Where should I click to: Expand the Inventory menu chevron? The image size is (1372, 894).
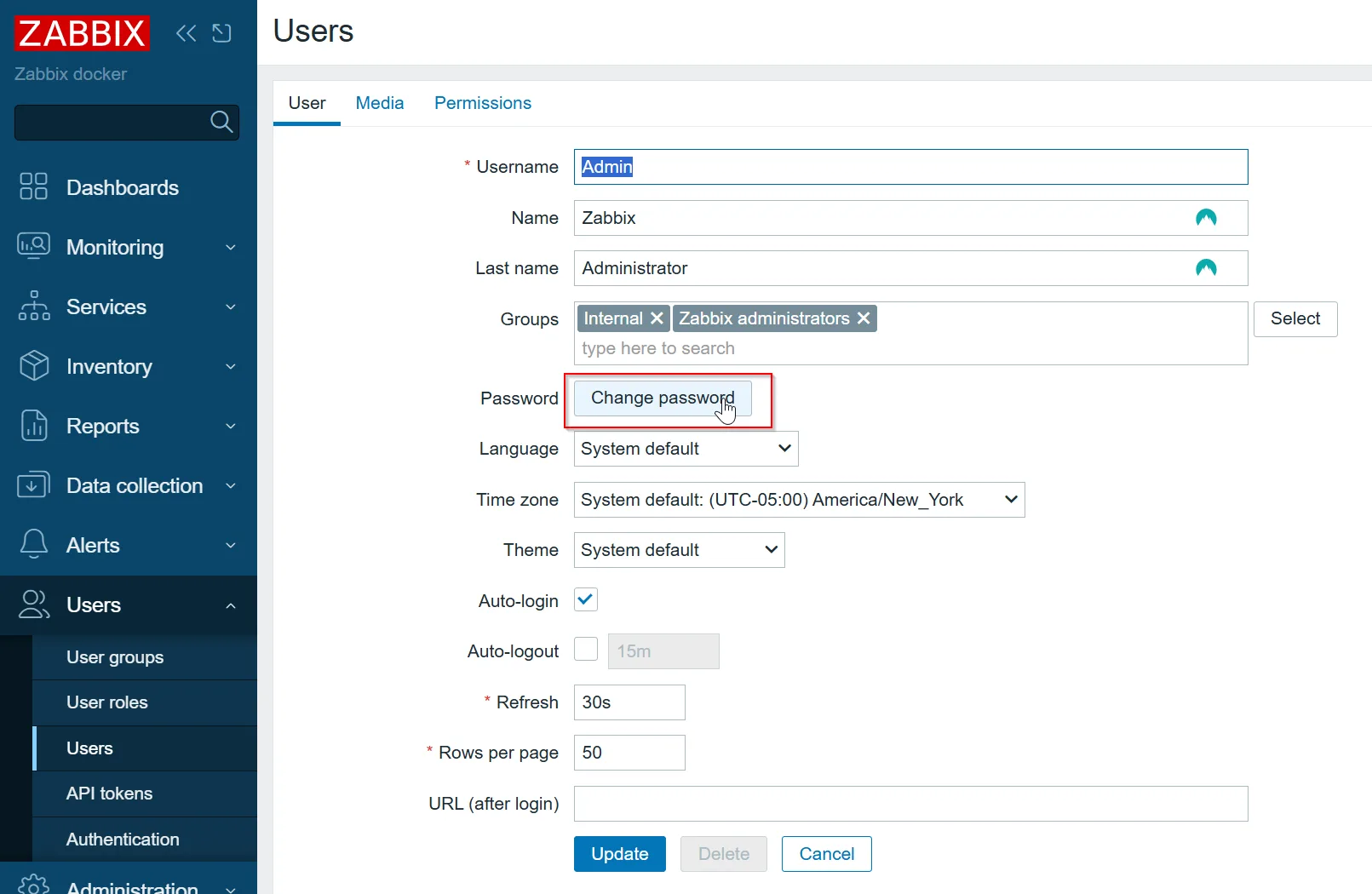point(231,367)
